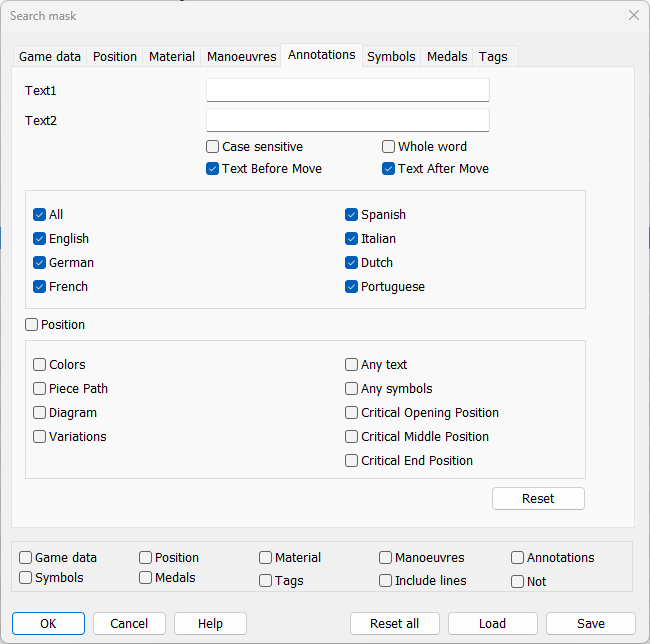Switch to the Game data tab
650x644 pixels.
click(x=50, y=56)
